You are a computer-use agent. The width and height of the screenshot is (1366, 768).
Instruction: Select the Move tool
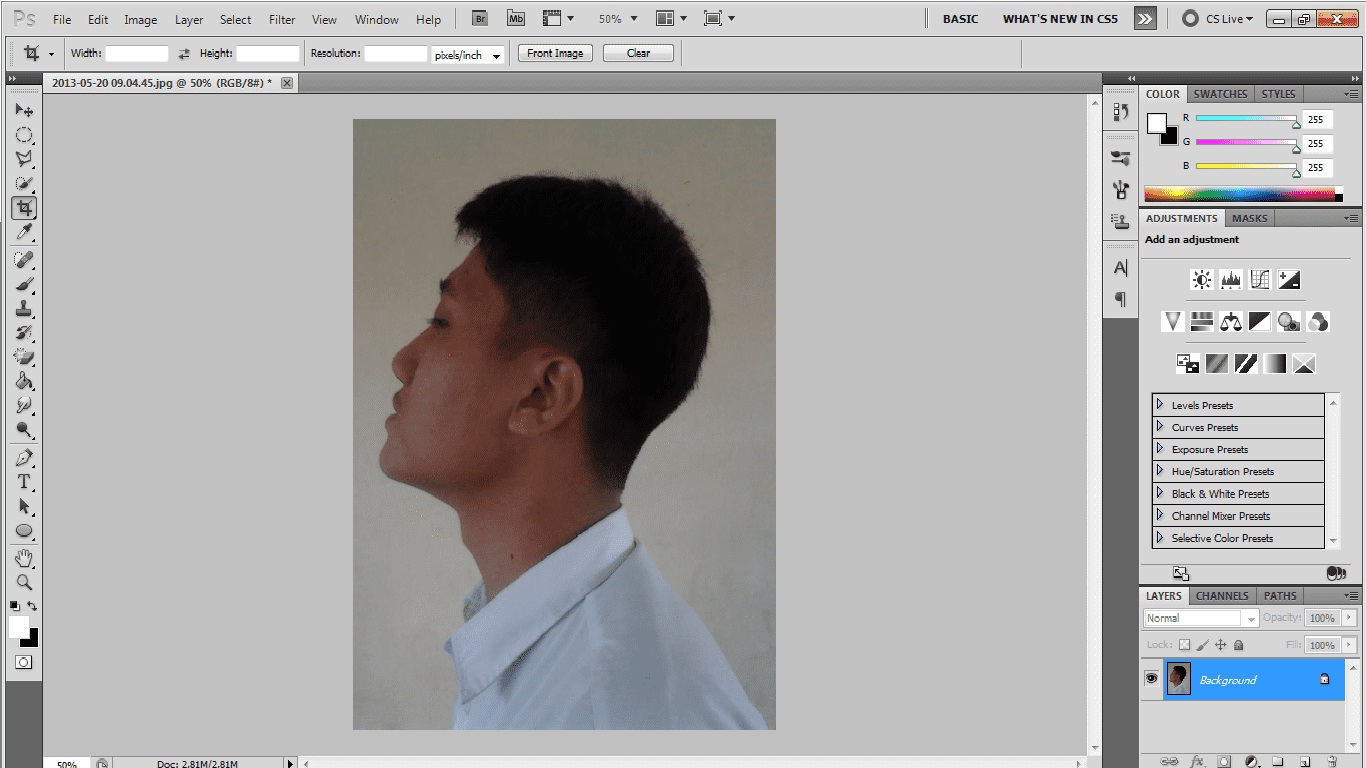[x=24, y=111]
